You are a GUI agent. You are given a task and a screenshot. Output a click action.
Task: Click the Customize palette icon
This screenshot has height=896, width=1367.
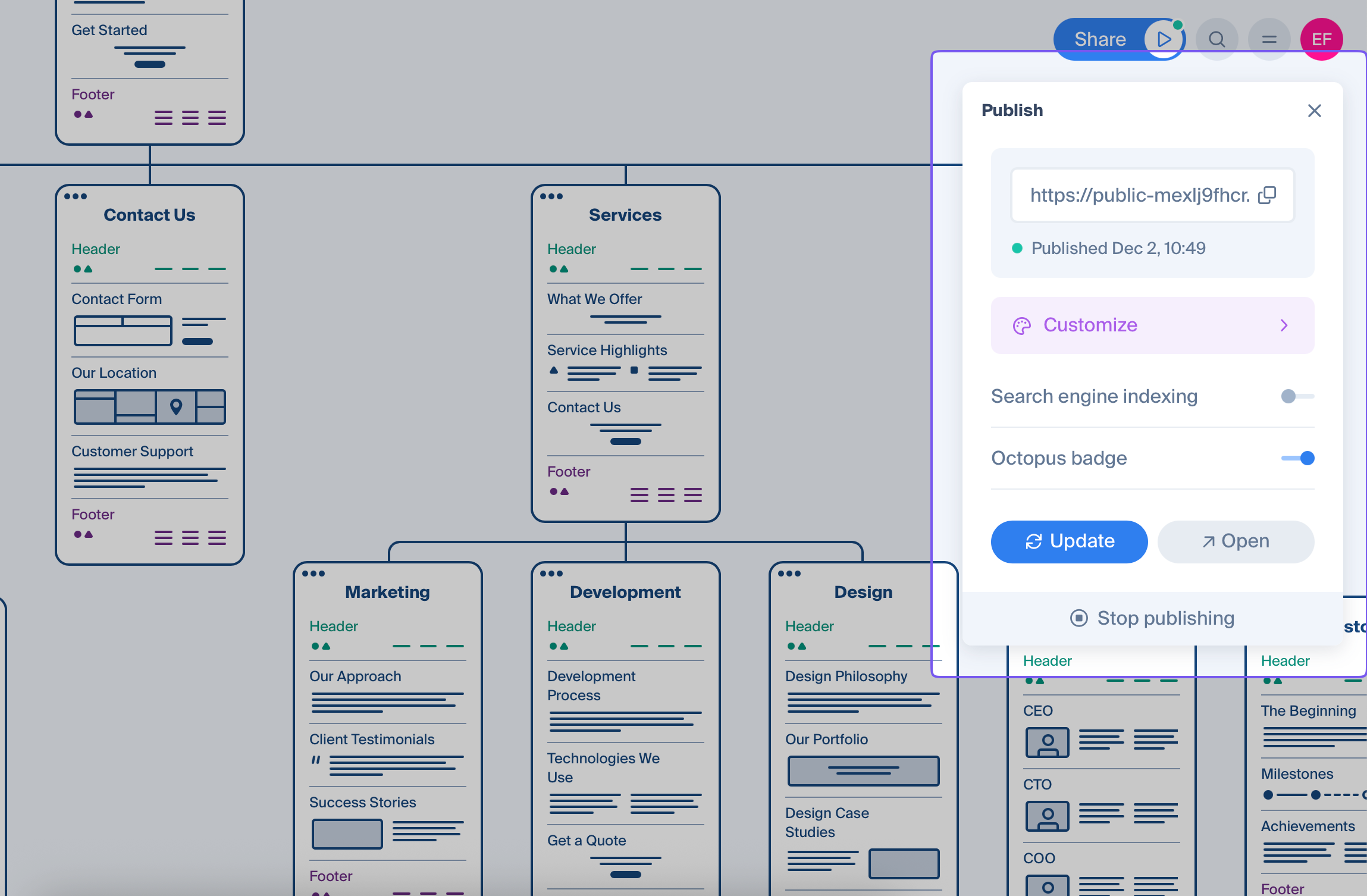1021,325
